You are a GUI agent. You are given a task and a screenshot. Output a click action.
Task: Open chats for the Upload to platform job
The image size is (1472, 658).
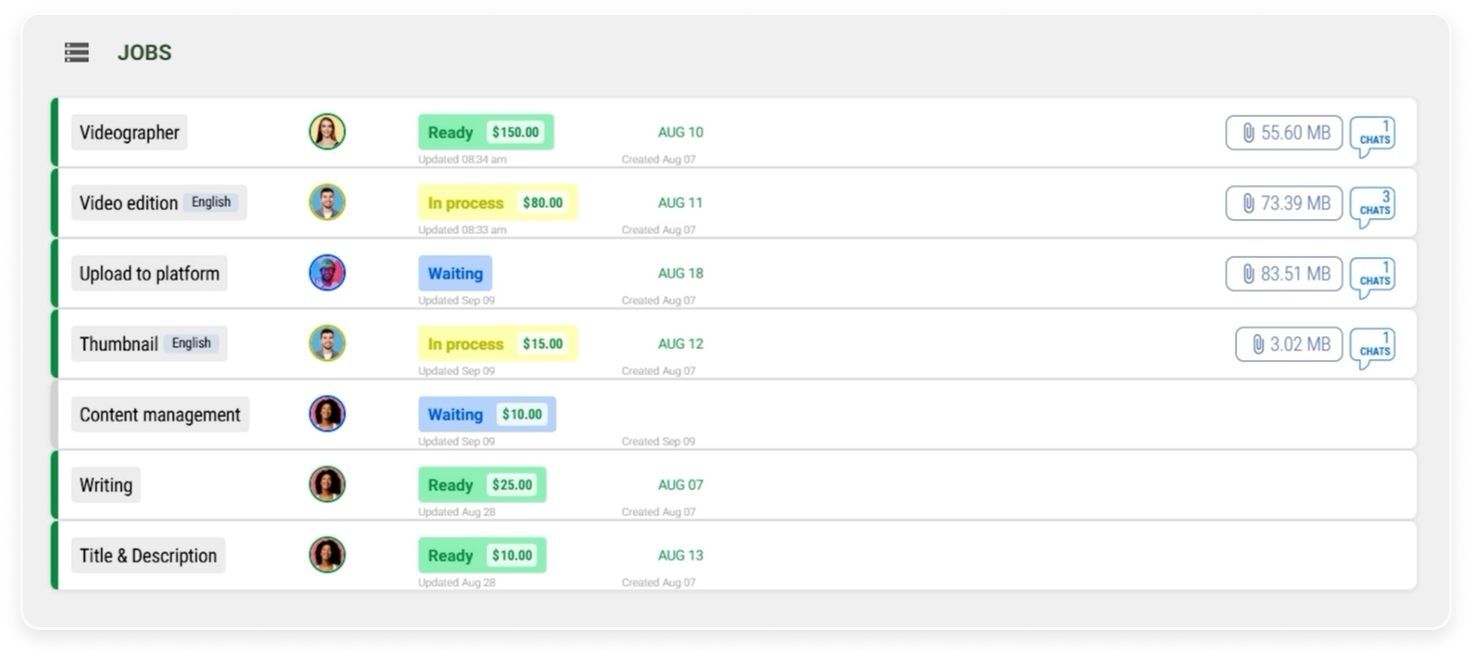pos(1372,277)
